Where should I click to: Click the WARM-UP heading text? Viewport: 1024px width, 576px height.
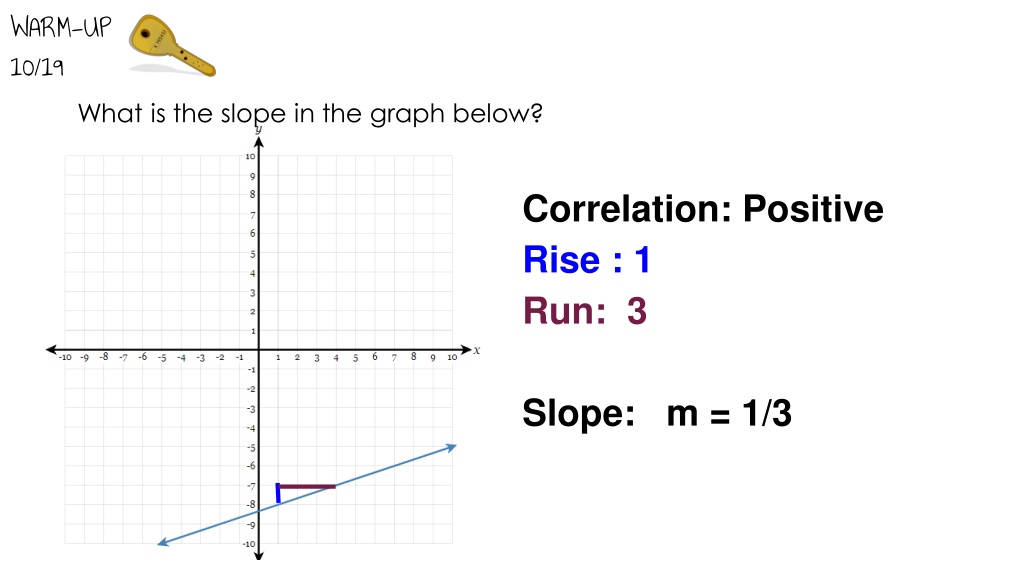pos(61,27)
